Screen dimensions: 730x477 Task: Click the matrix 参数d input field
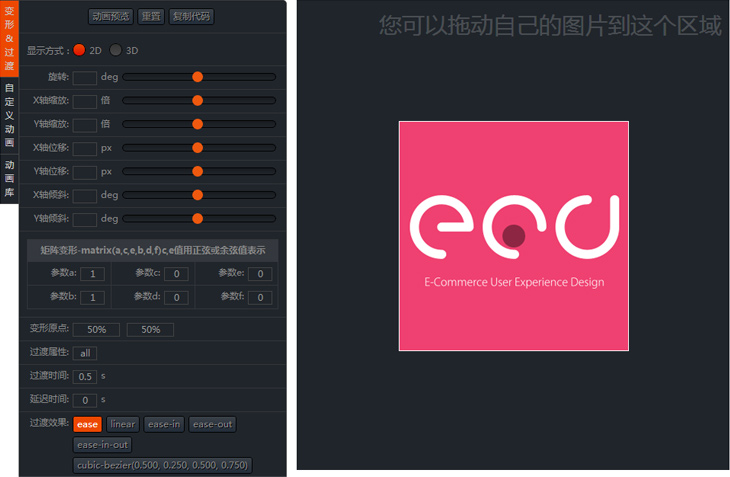[176, 298]
